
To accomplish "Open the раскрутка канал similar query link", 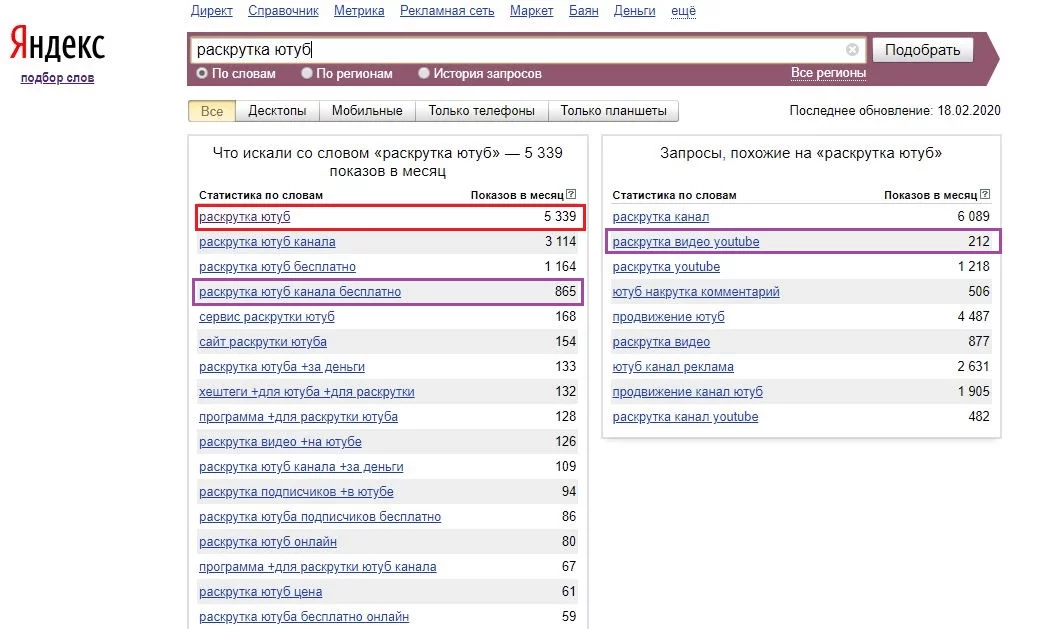I will 661,217.
